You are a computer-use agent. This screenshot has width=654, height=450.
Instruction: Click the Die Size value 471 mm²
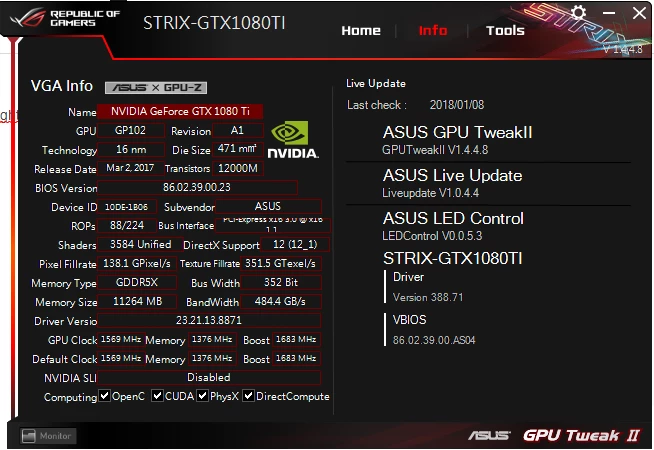(x=237, y=149)
